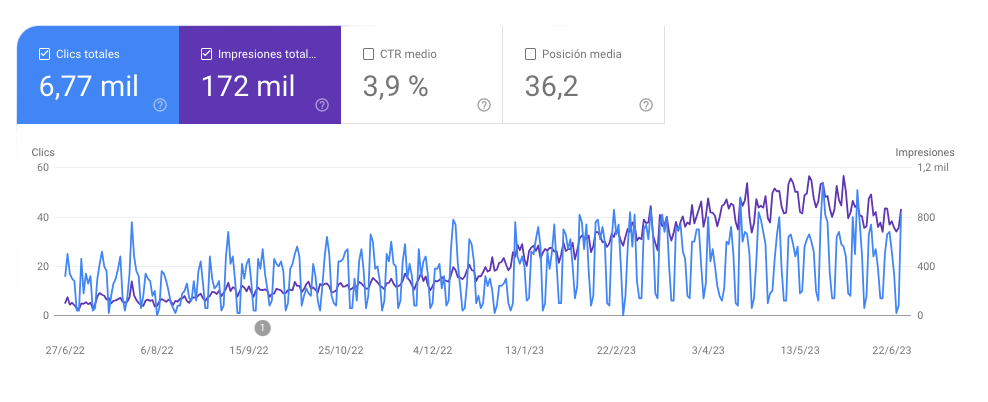Click the 13/1/23 date label
The width and height of the screenshot is (988, 402).
pos(524,351)
